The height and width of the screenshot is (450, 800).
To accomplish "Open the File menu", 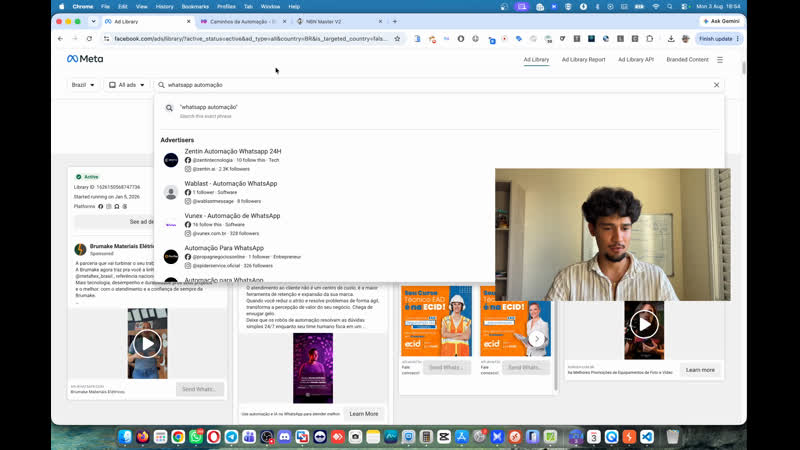I will [x=105, y=7].
